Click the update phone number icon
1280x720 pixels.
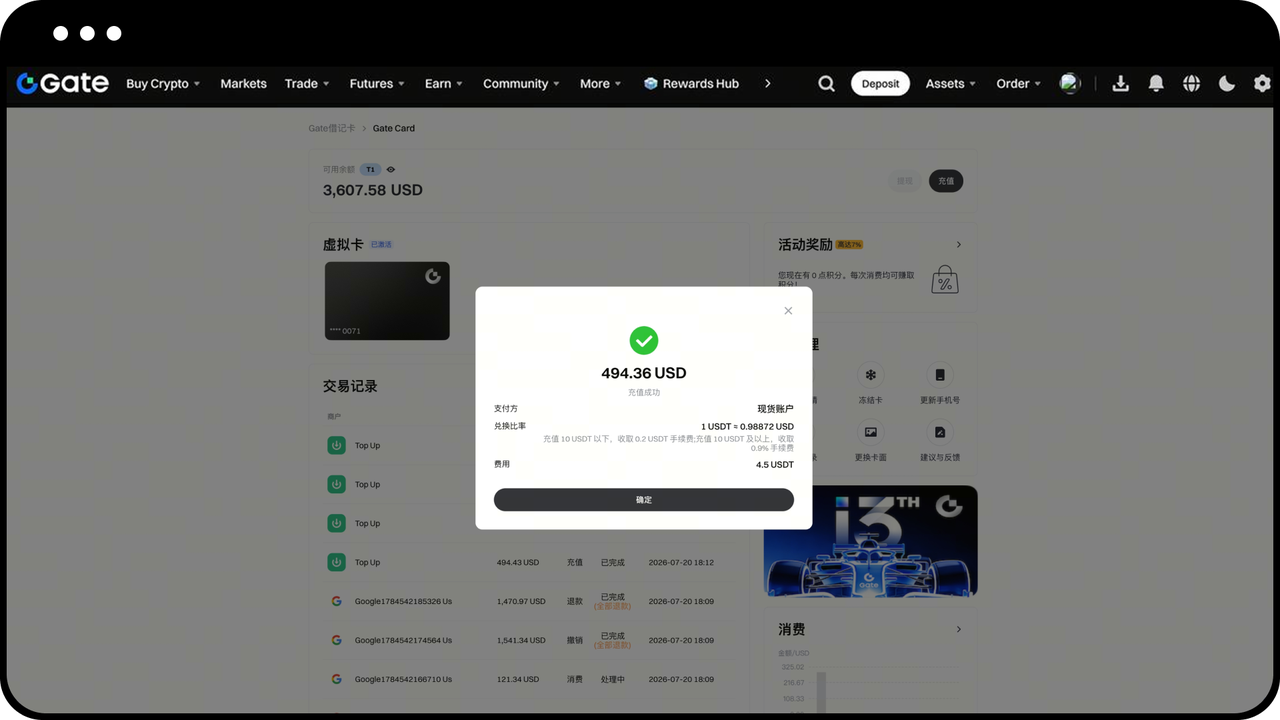tap(940, 375)
